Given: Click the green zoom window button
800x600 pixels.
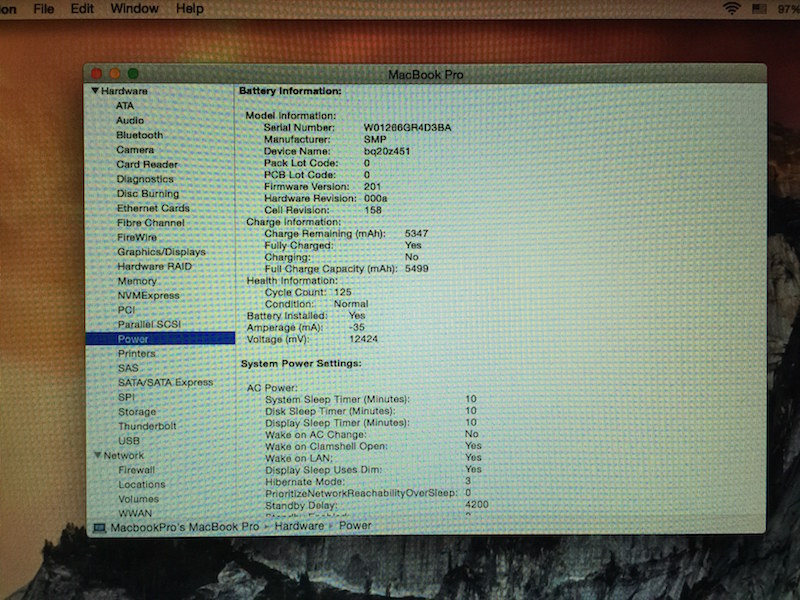Looking at the screenshot, I should [133, 73].
